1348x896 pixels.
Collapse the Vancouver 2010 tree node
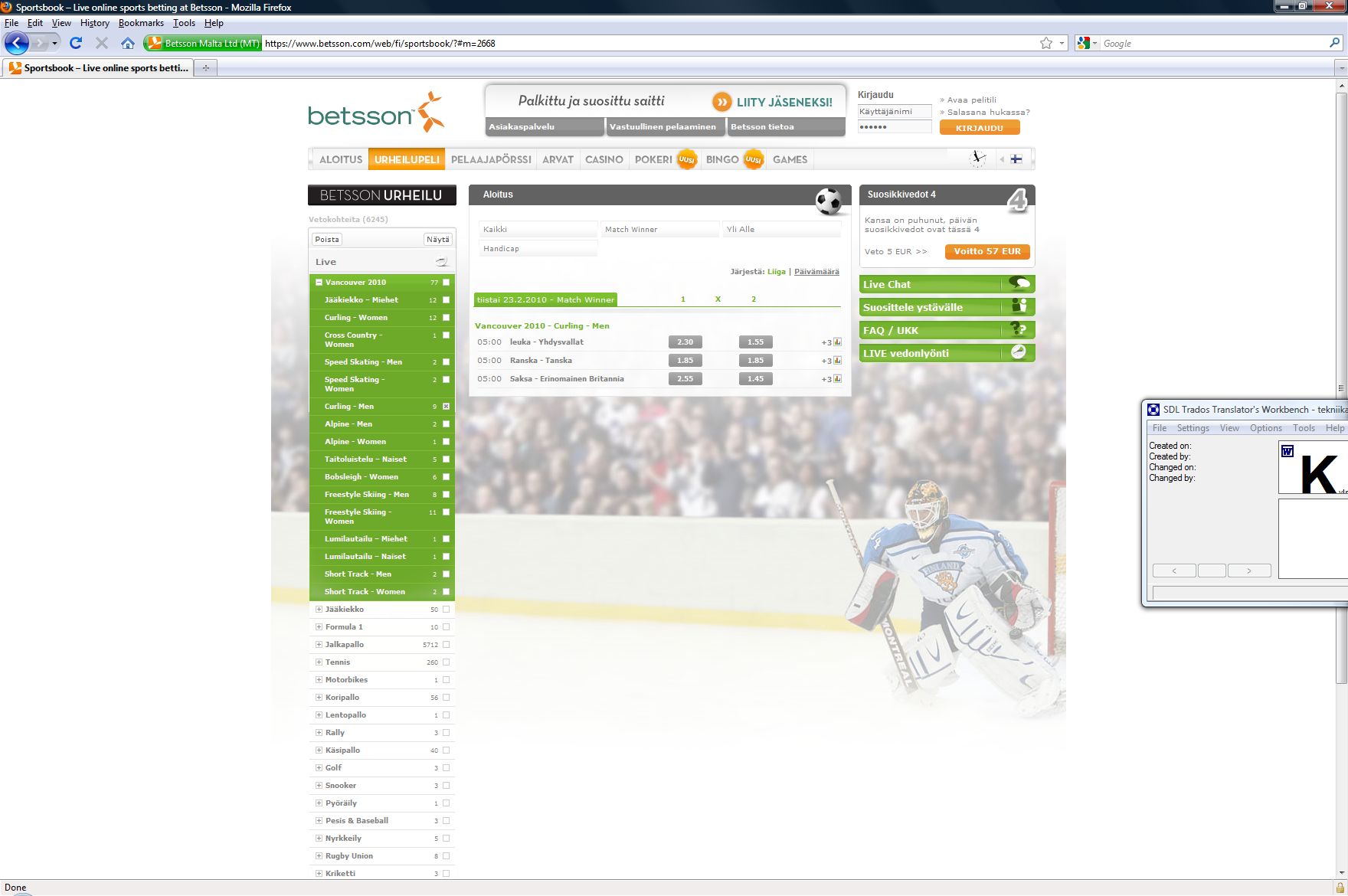pyautogui.click(x=319, y=283)
